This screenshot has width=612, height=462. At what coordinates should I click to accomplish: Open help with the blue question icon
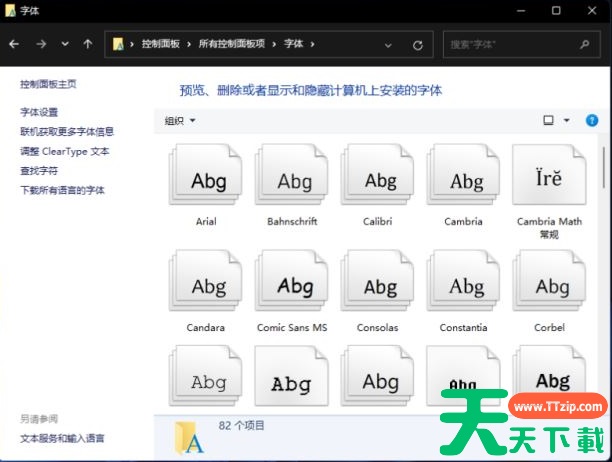pyautogui.click(x=592, y=120)
